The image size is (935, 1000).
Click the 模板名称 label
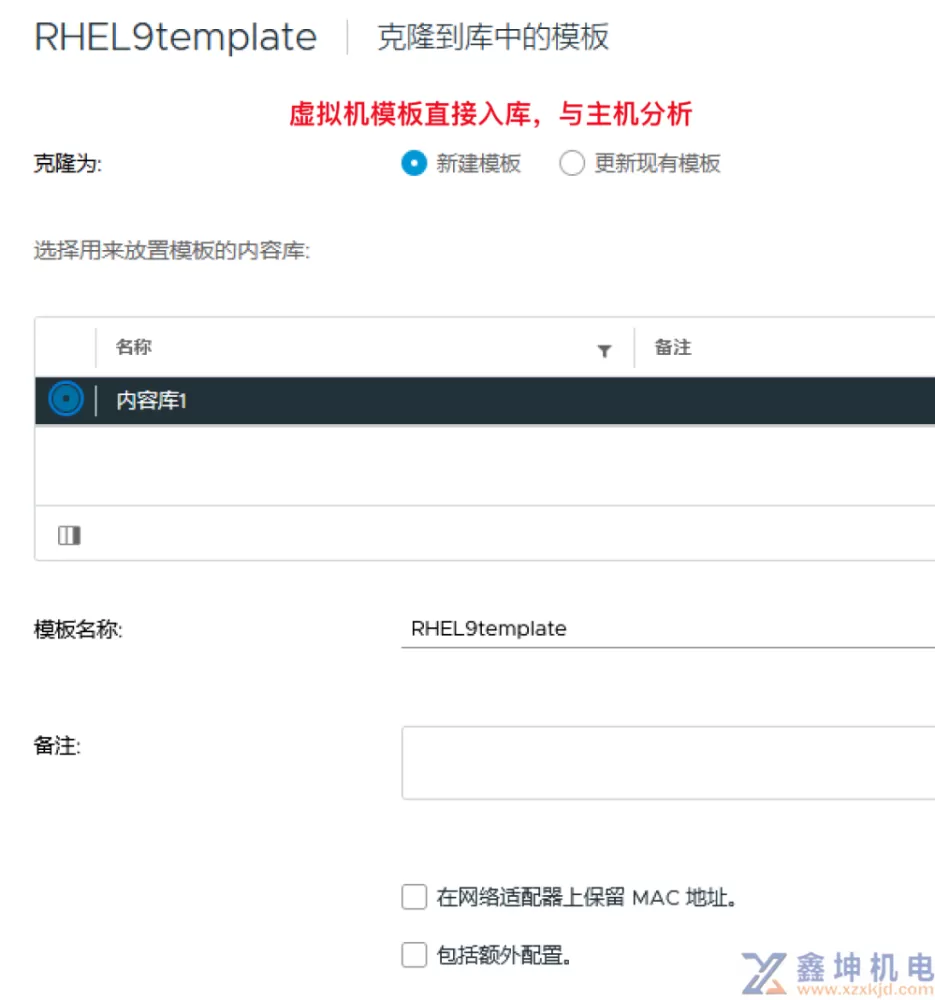tap(78, 629)
